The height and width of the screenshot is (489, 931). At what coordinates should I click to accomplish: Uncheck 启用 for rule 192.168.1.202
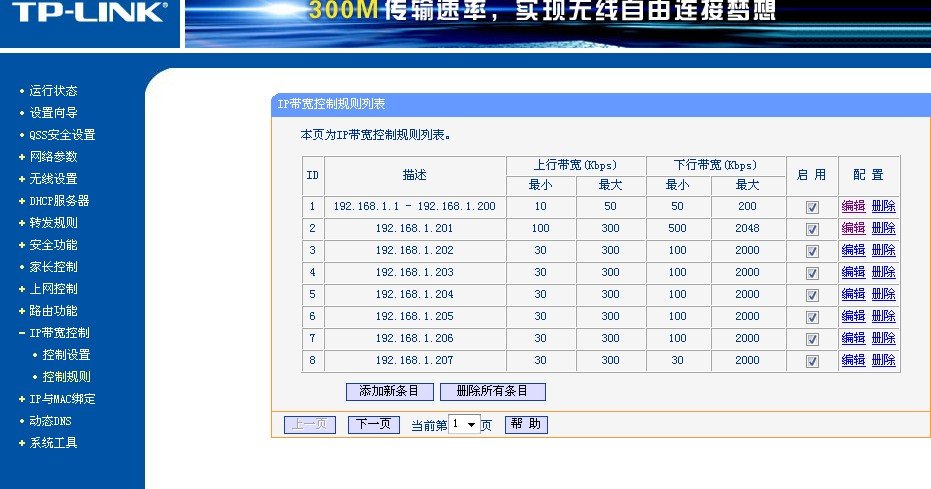(x=812, y=251)
